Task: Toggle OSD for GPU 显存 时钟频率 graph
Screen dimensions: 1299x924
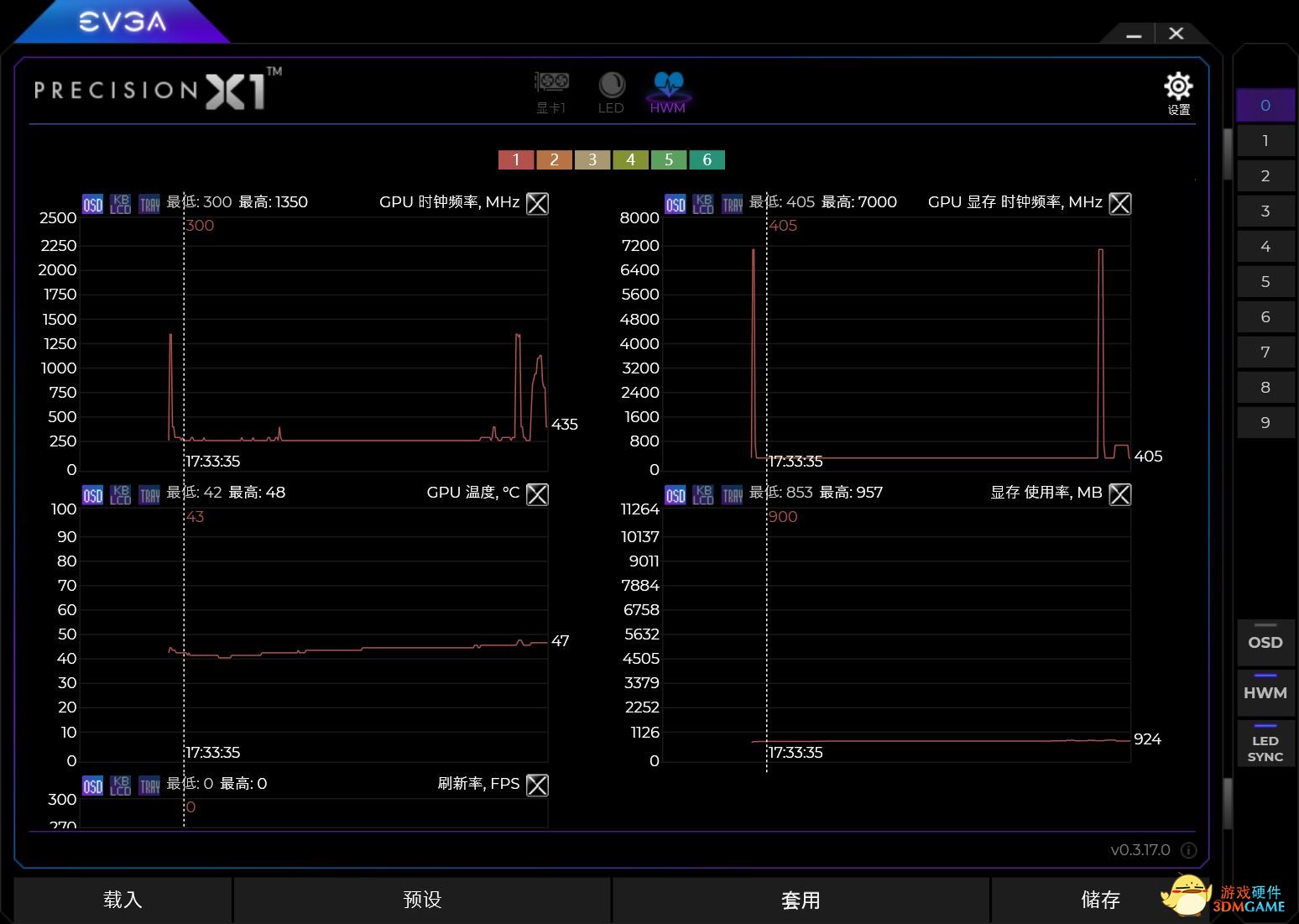Action: pos(676,204)
